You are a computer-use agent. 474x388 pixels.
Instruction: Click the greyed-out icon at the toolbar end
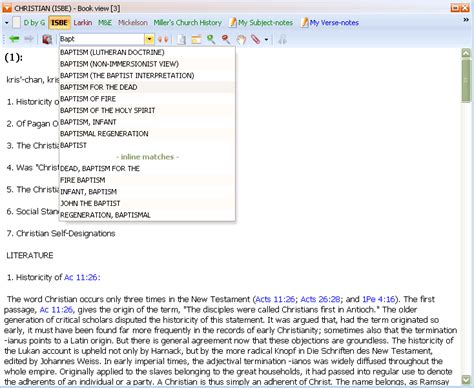point(282,39)
